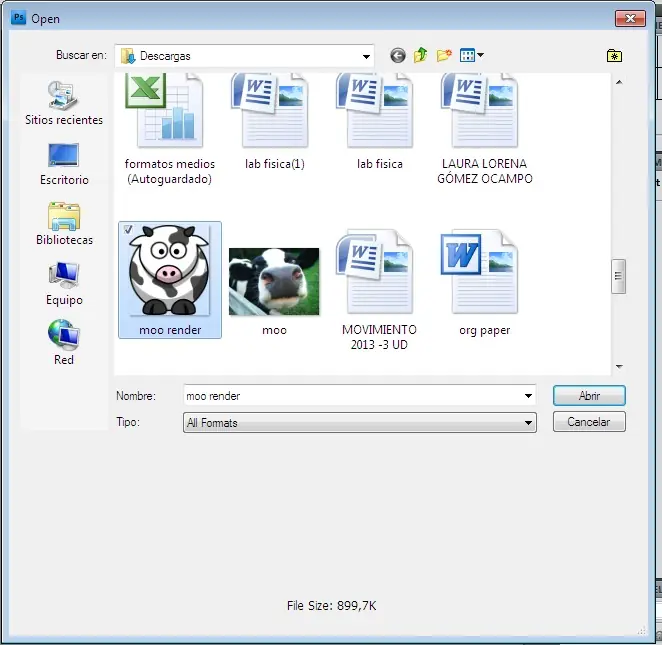This screenshot has height=645, width=662.
Task: Expand the Buscar en Descargas dropdown
Action: coord(366,56)
